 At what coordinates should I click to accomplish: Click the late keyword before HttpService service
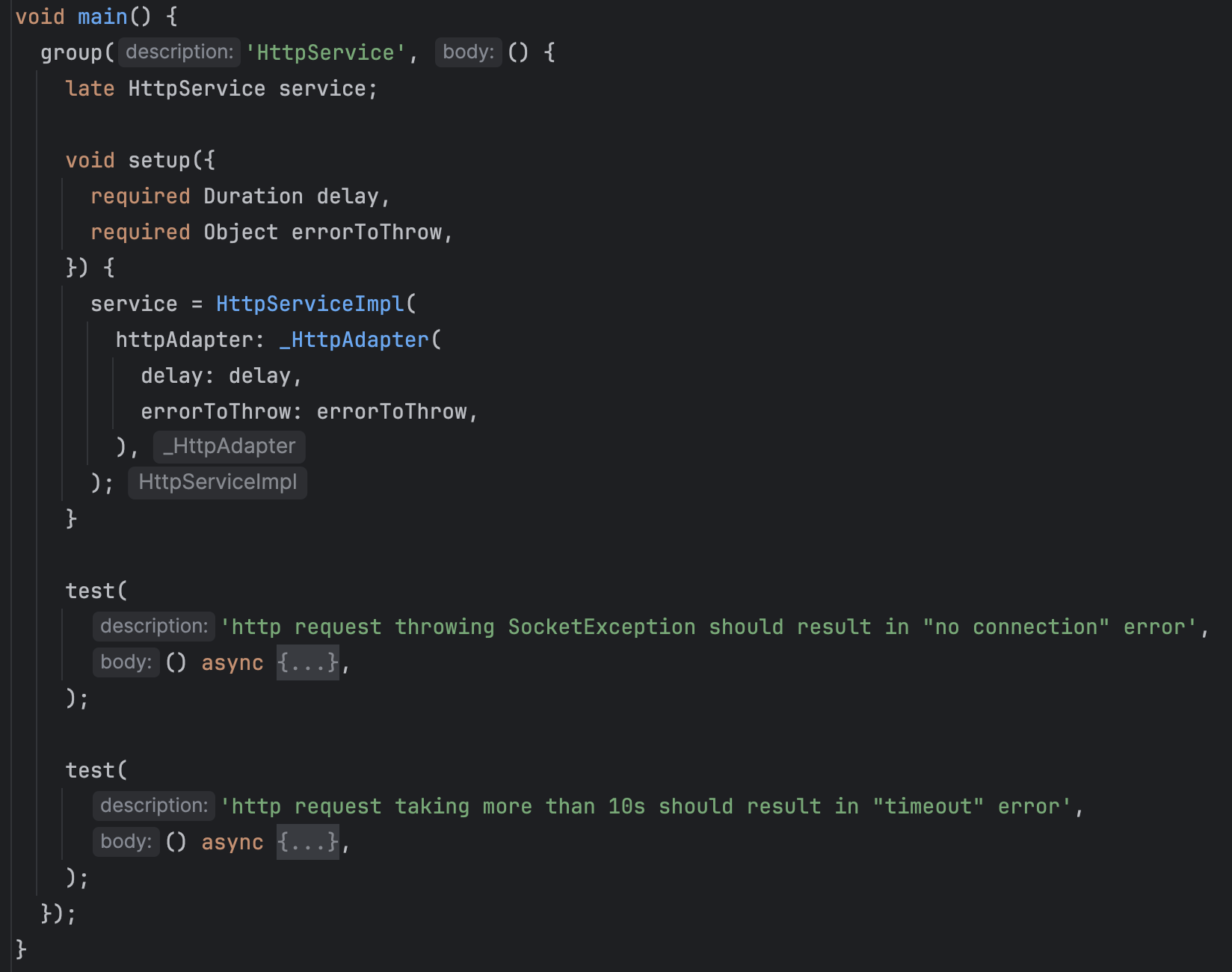(90, 88)
